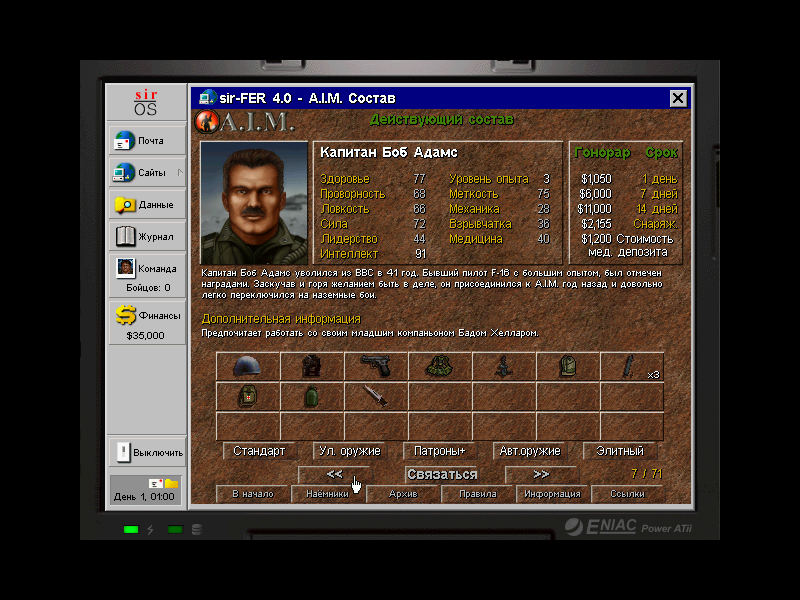Open the Журнал history log
Image resolution: width=800 pixels, height=600 pixels.
[147, 237]
